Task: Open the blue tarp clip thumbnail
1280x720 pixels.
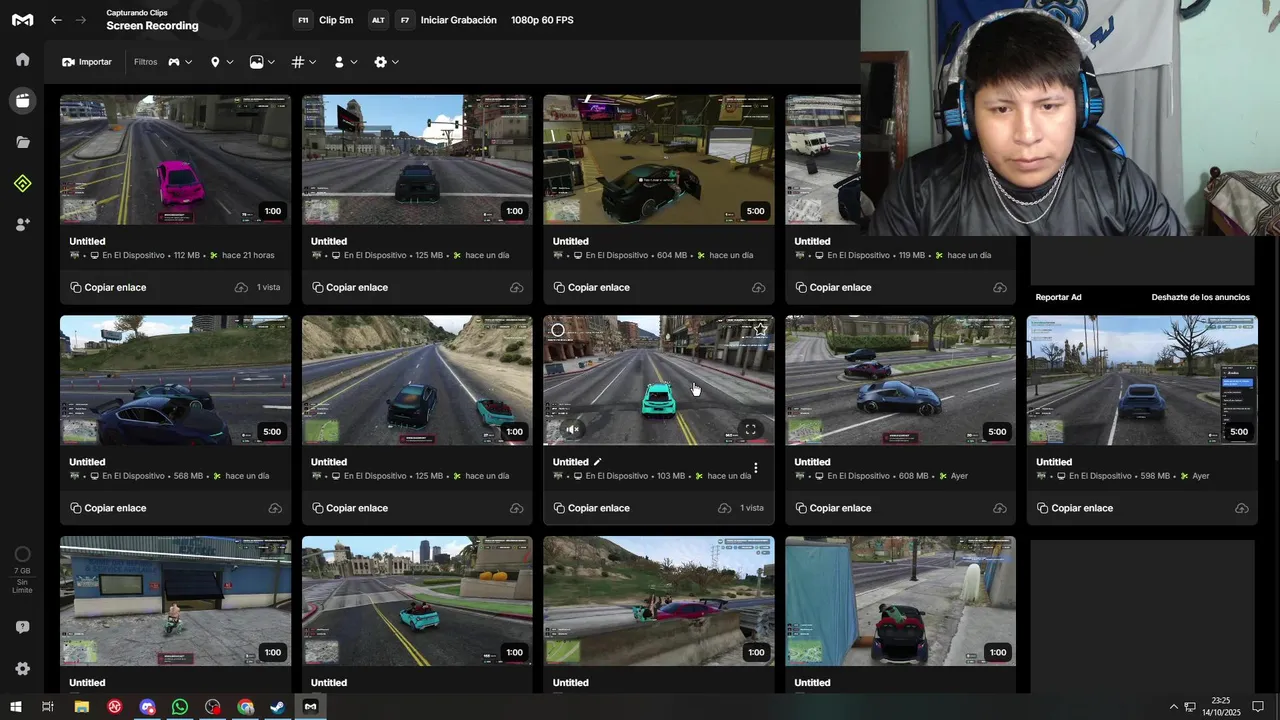Action: (900, 601)
